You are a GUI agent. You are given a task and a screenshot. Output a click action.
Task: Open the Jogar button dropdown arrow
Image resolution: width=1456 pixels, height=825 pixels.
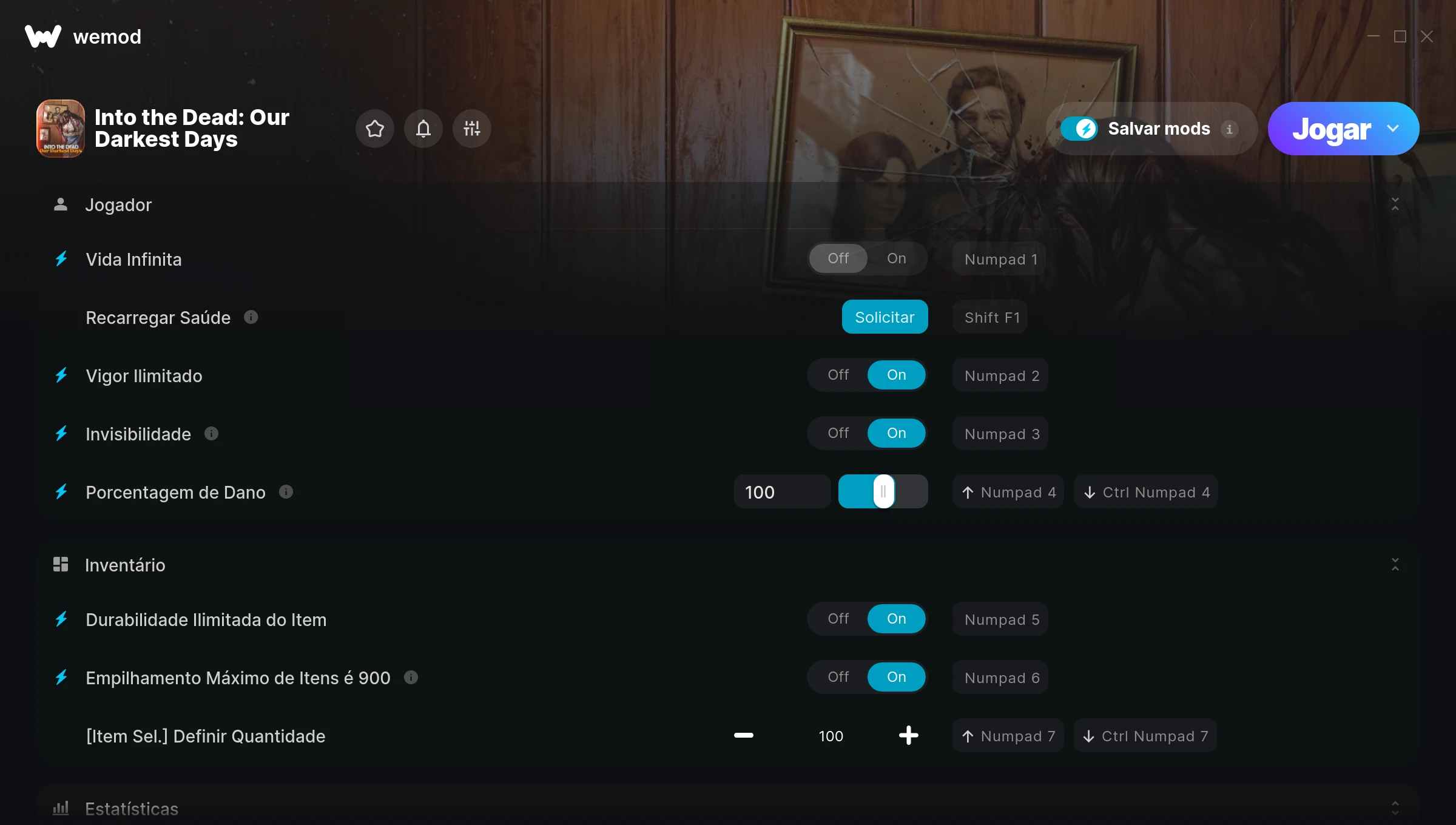[1392, 129]
